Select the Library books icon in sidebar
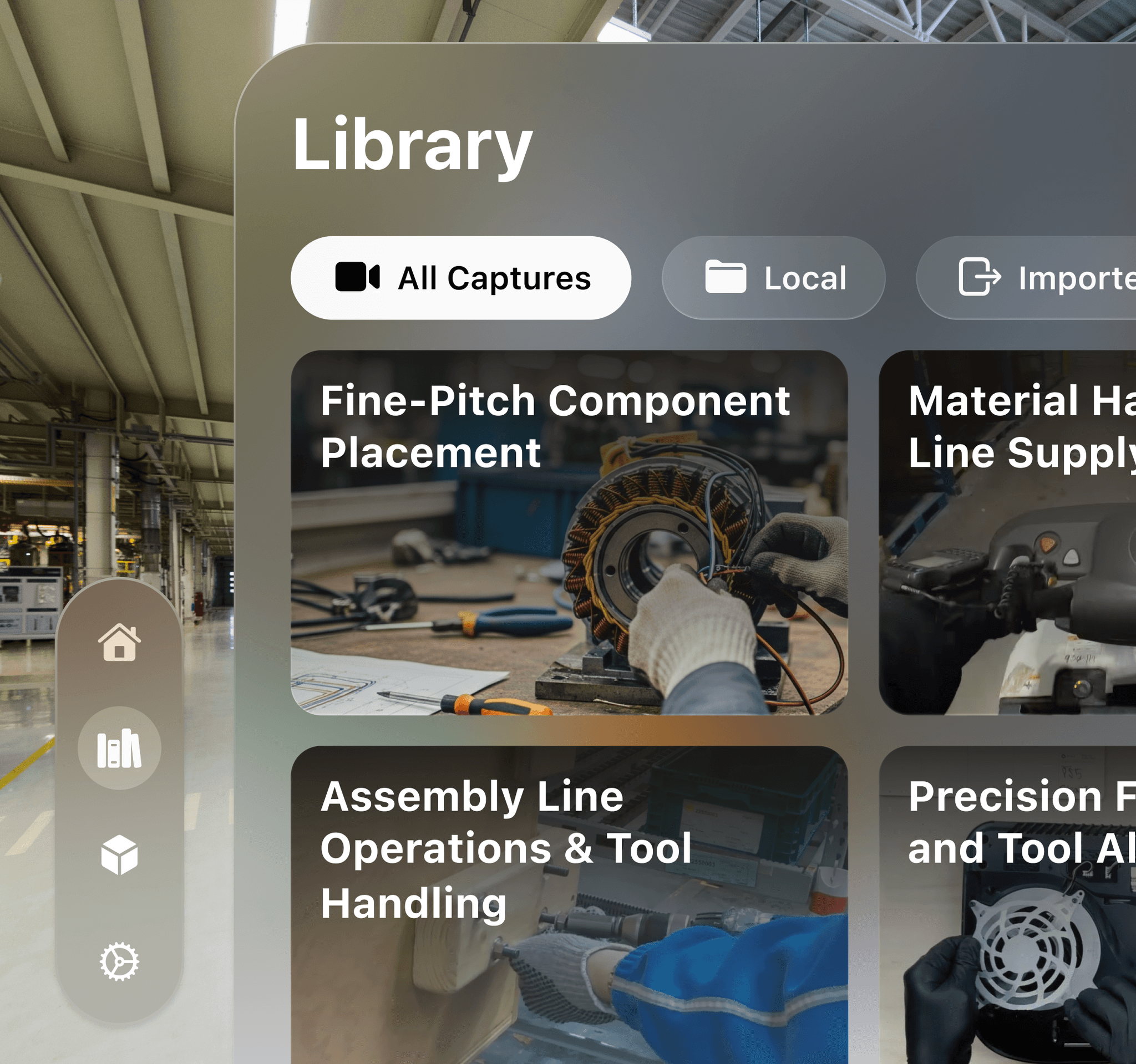1136x1064 pixels. 119,748
